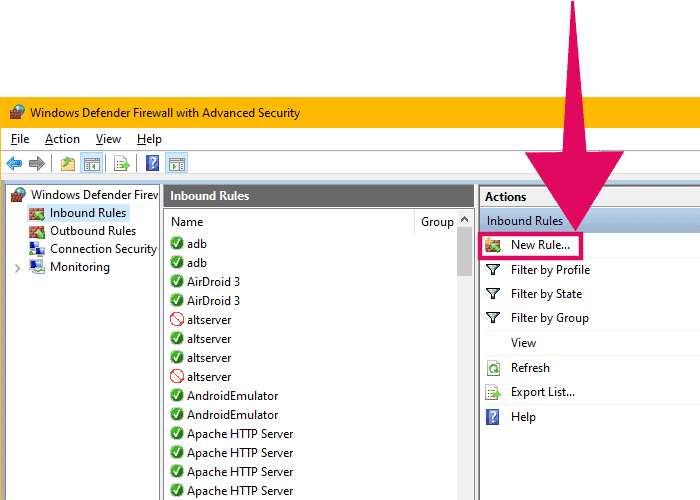The width and height of the screenshot is (700, 500).
Task: Select the second adb rule
Action: pyautogui.click(x=197, y=263)
